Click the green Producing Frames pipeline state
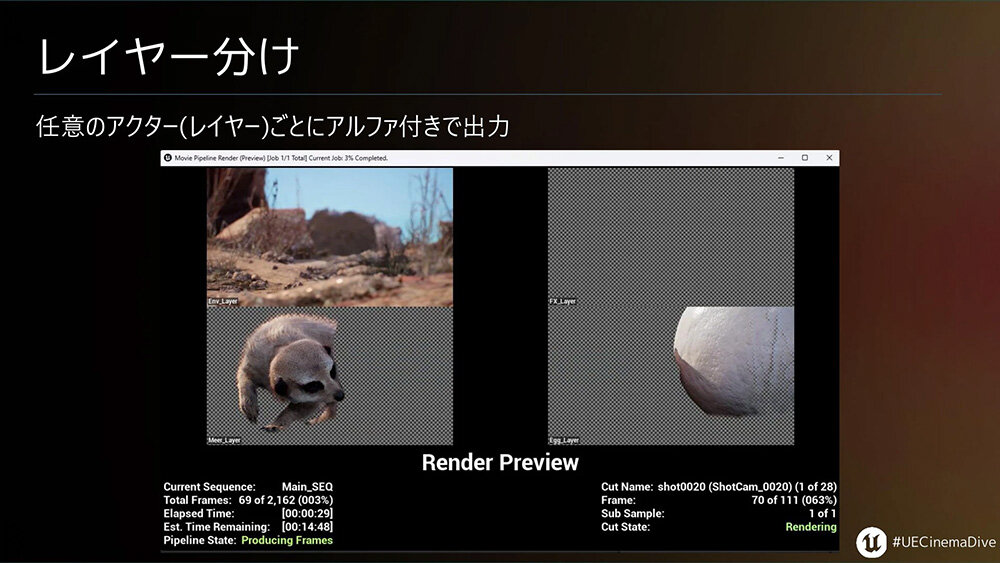 tap(287, 540)
